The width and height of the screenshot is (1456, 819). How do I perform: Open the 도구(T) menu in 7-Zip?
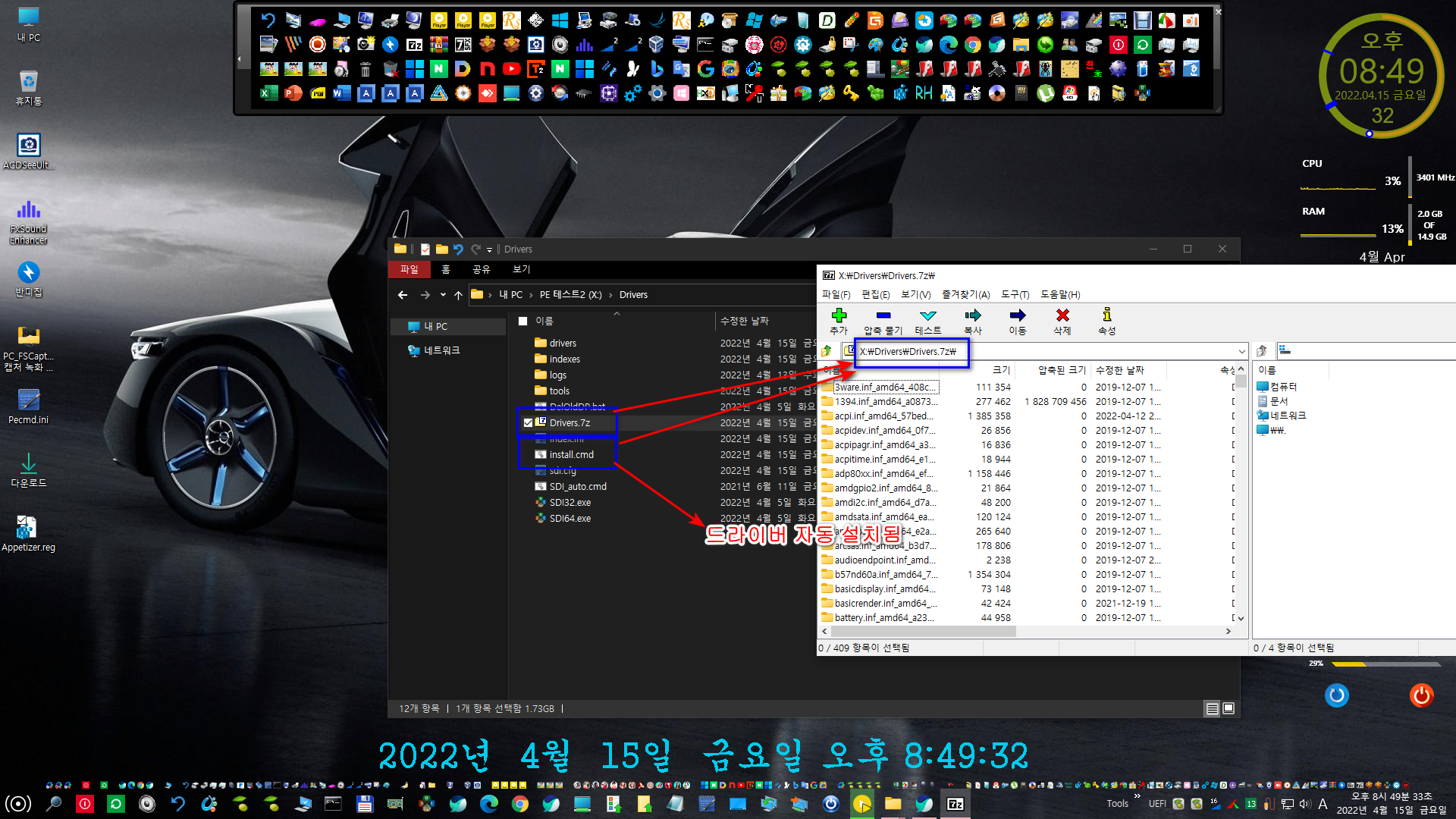(x=1015, y=294)
